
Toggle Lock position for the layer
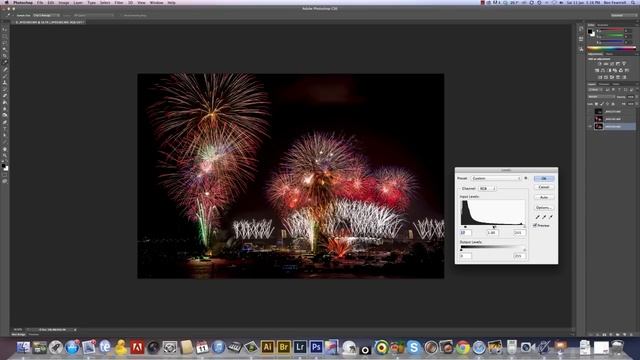(x=607, y=104)
